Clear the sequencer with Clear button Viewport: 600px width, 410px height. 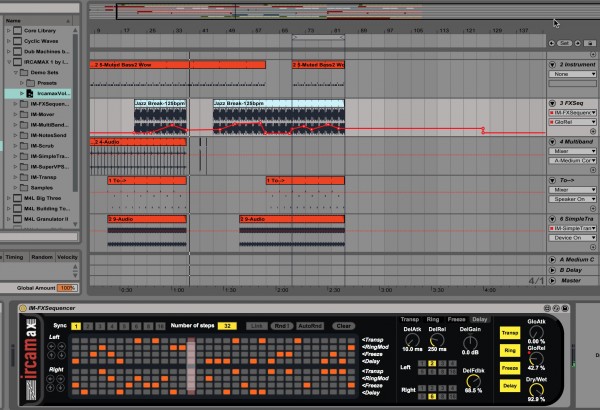344,326
